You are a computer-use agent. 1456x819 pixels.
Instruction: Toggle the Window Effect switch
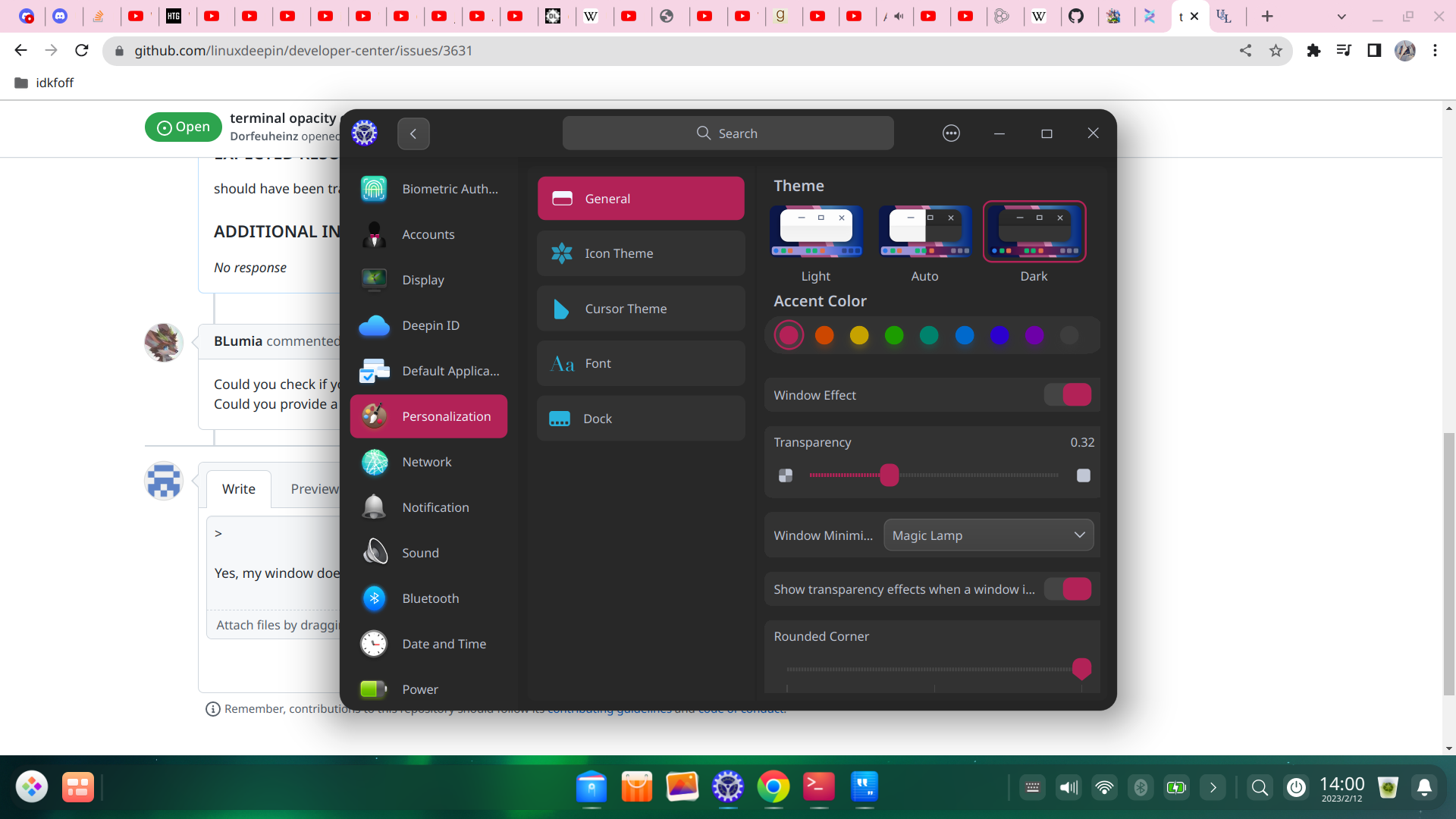1068,394
